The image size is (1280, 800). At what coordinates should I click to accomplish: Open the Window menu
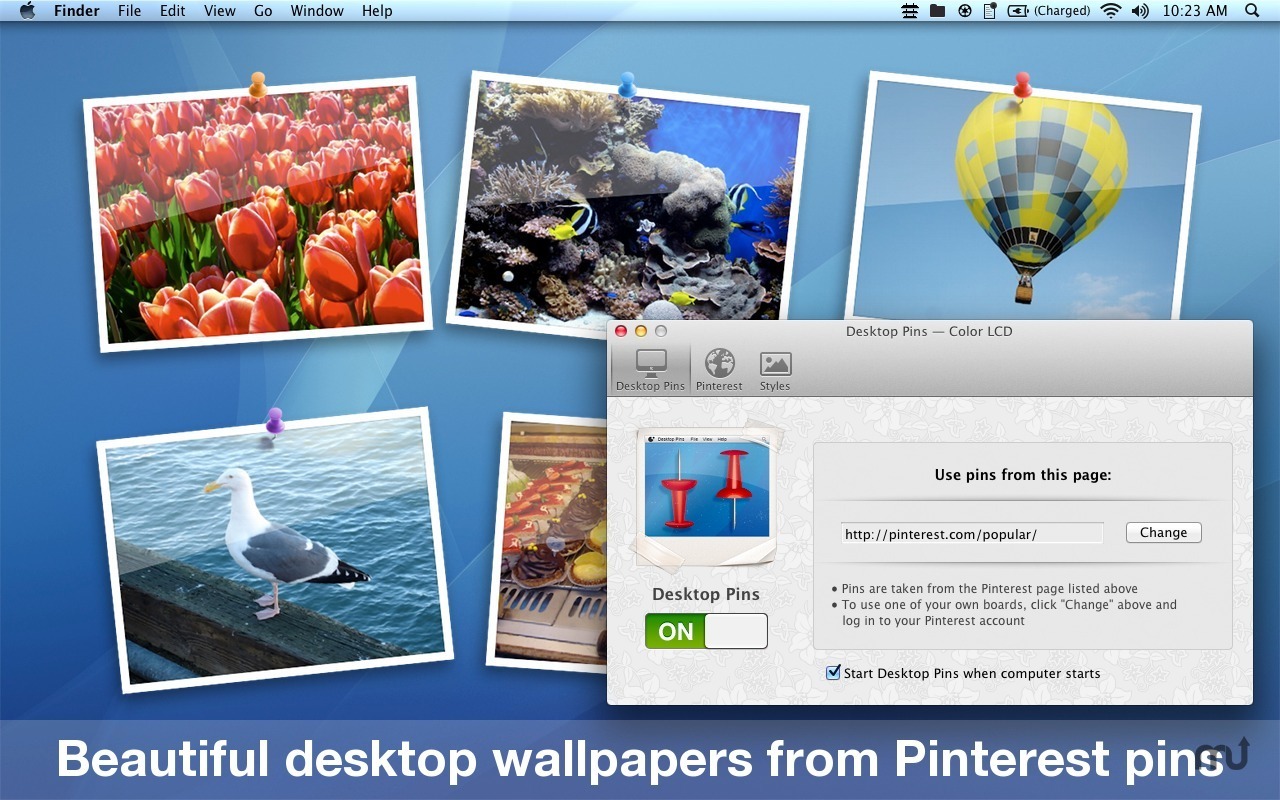317,11
